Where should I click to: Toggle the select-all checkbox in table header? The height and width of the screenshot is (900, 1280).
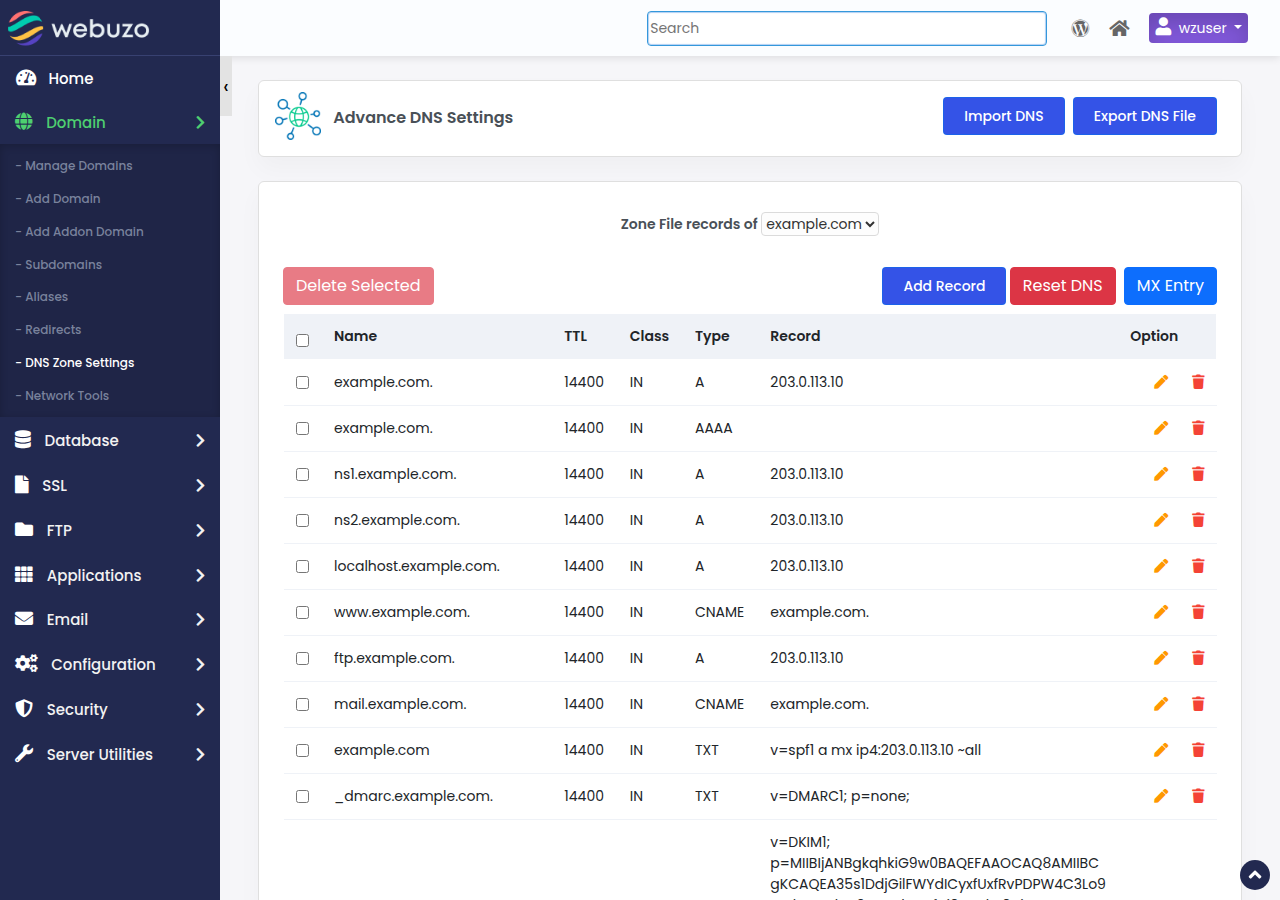[303, 340]
